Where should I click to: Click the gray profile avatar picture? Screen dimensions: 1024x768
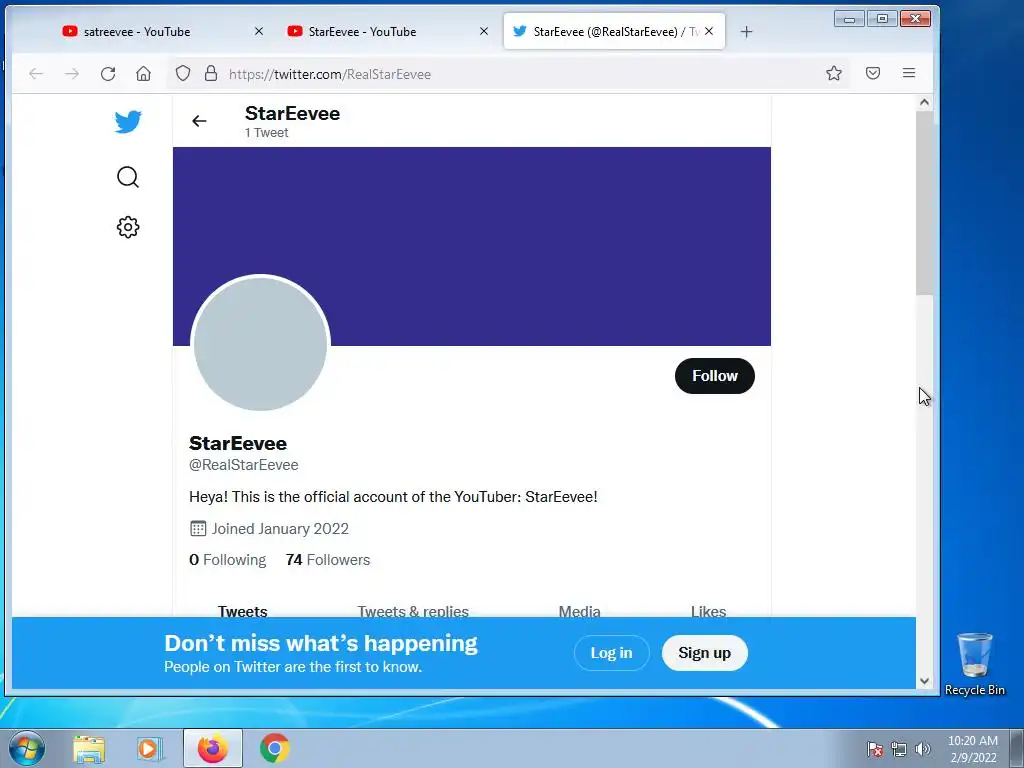tap(261, 344)
